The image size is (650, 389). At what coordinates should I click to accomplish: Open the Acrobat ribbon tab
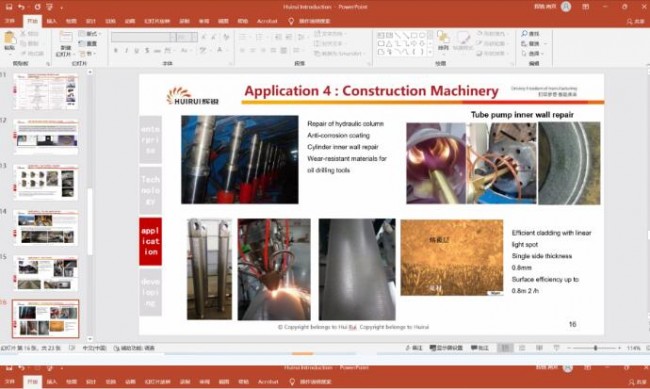[x=267, y=21]
